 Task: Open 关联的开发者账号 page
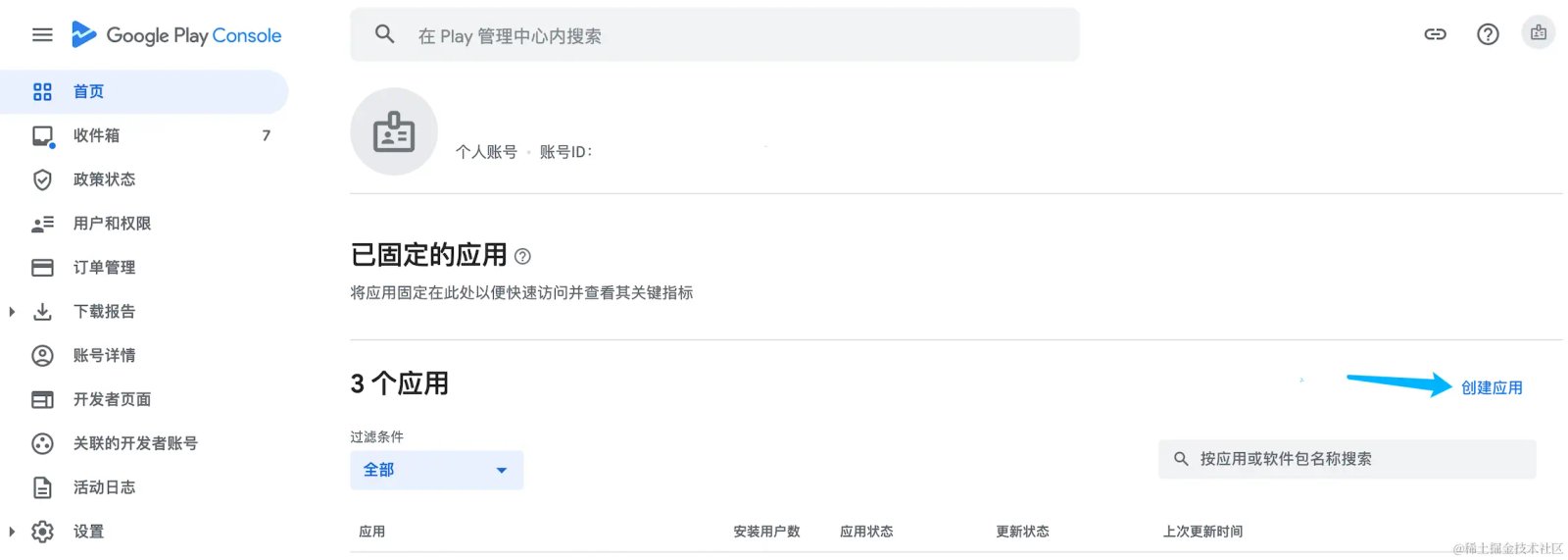point(145,443)
